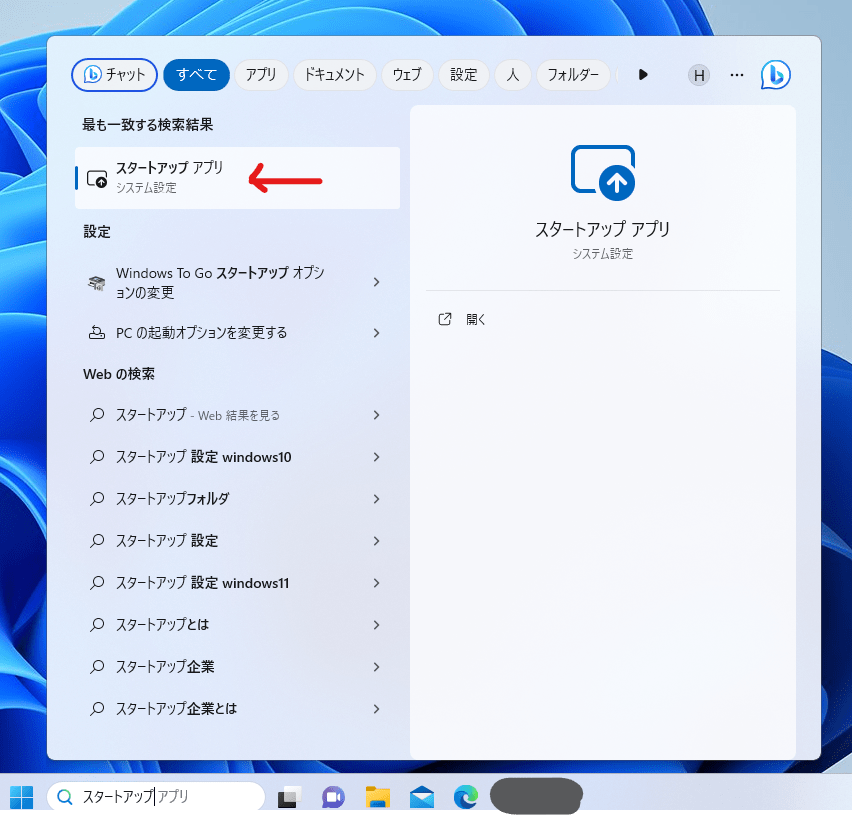Click 開く to open Startup Apps

(475, 319)
